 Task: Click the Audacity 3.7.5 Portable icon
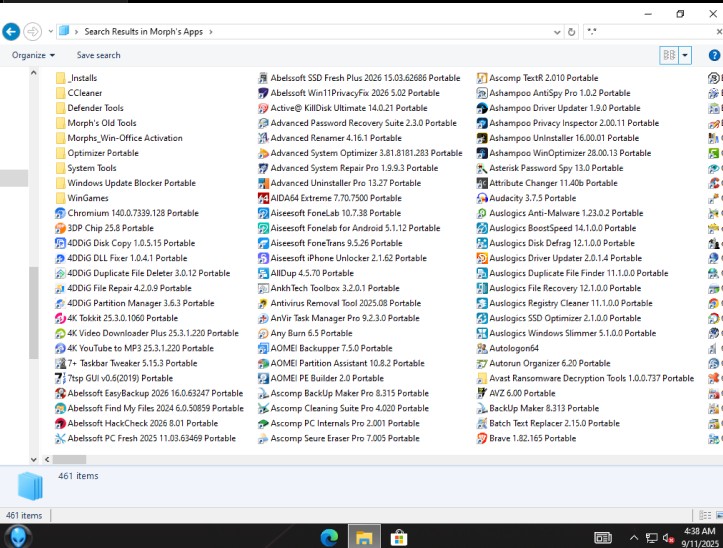click(482, 198)
